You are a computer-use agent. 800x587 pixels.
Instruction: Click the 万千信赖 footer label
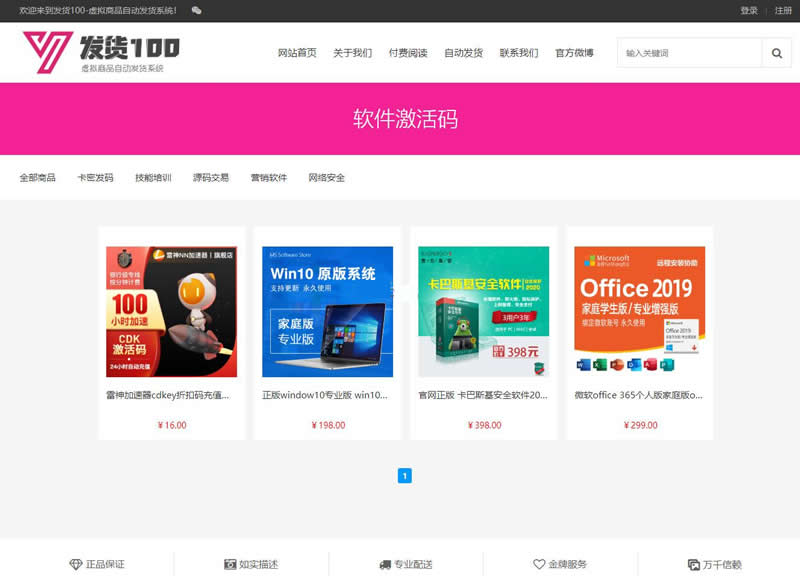[722, 565]
